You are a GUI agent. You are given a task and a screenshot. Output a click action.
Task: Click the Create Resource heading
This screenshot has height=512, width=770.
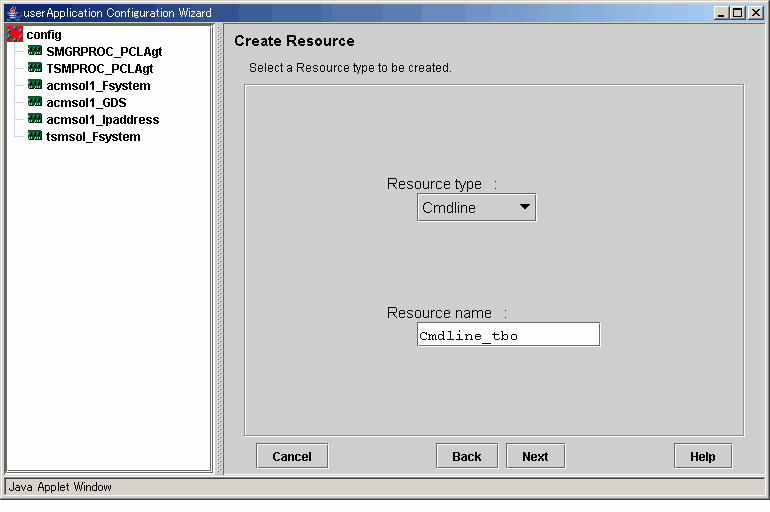click(294, 41)
